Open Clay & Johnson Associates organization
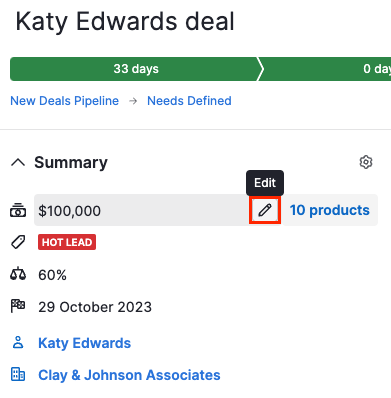This screenshot has height=398, width=391. (x=129, y=375)
